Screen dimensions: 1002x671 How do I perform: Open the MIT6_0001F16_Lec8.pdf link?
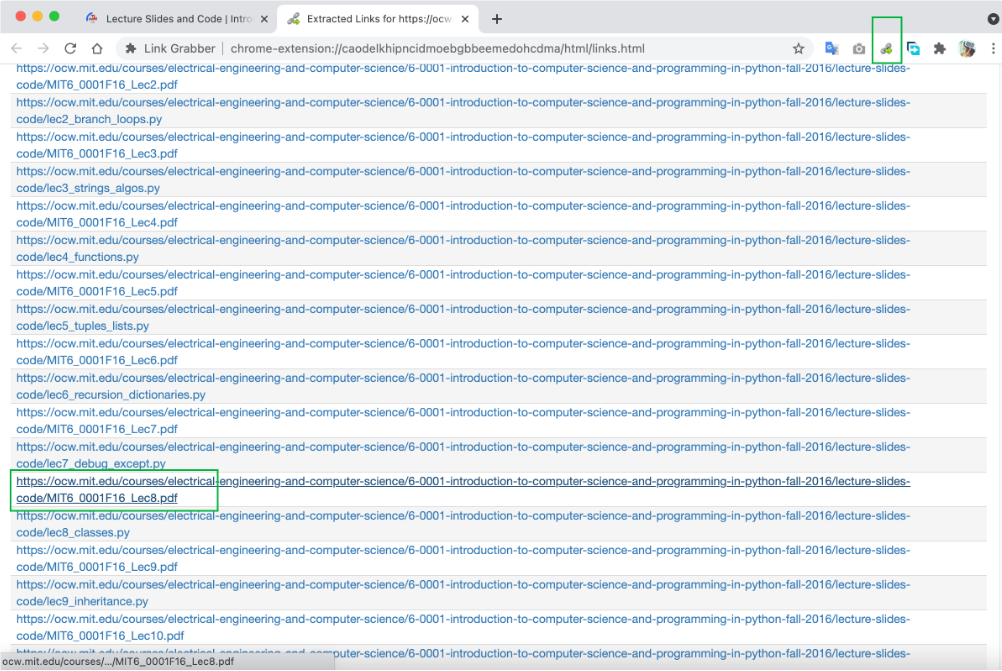pos(463,490)
